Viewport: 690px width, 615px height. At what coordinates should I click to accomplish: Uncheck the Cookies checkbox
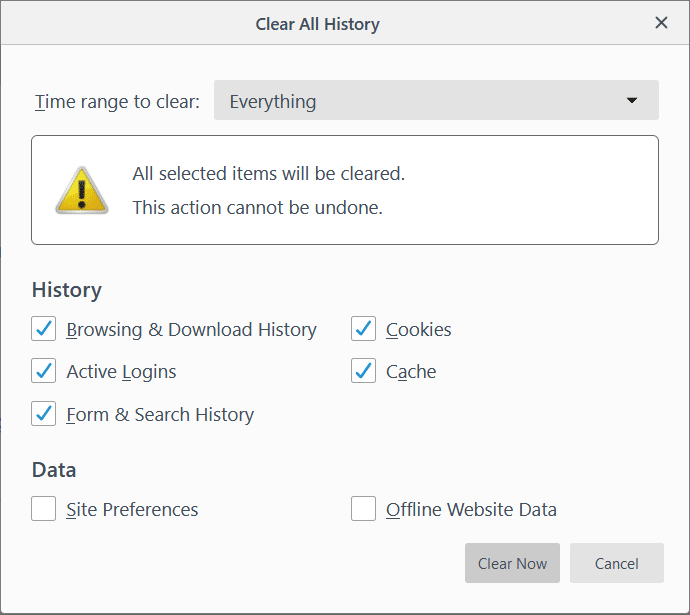coord(364,329)
